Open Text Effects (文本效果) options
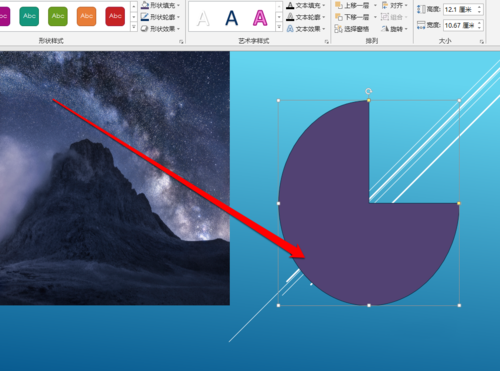This screenshot has height=371, width=500. pyautogui.click(x=306, y=29)
